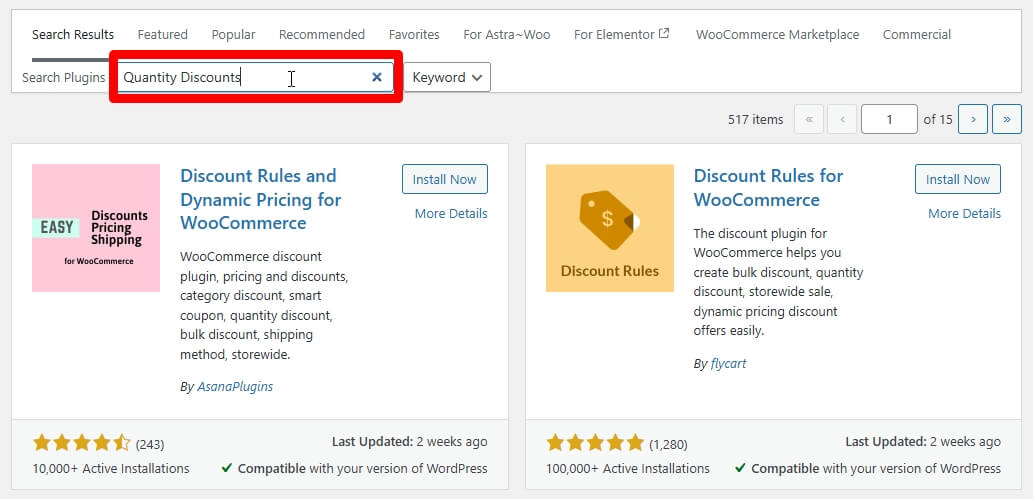The width and height of the screenshot is (1033, 499).
Task: View More Details for Dynamic Pricing plugin
Action: pos(451,214)
